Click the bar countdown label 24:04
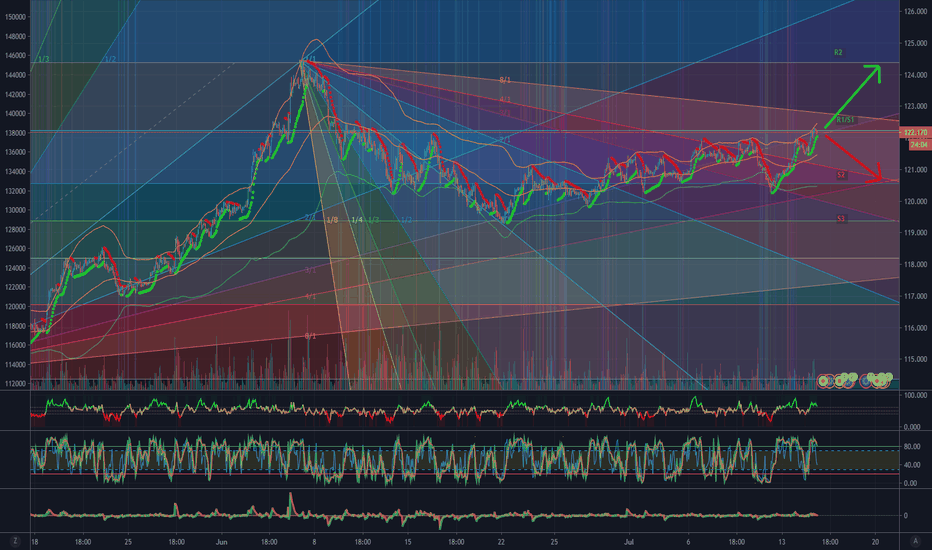 (919, 144)
